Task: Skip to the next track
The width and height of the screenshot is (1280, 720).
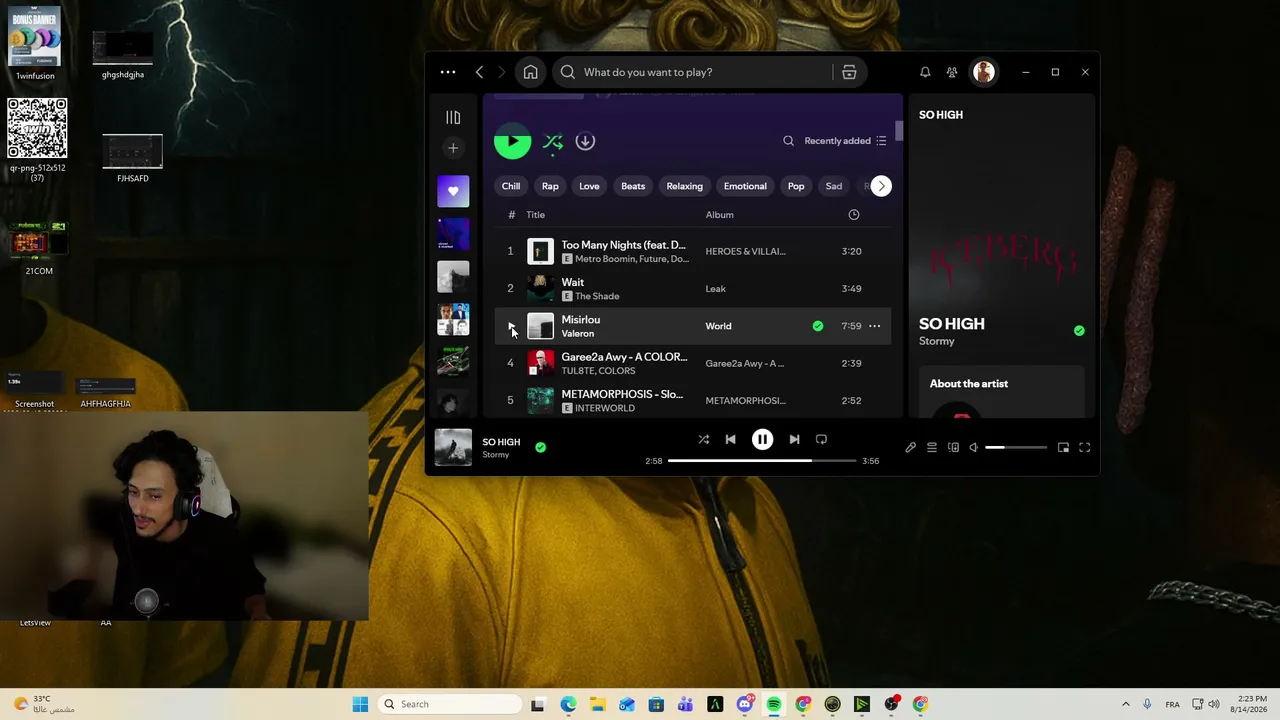Action: 794,439
